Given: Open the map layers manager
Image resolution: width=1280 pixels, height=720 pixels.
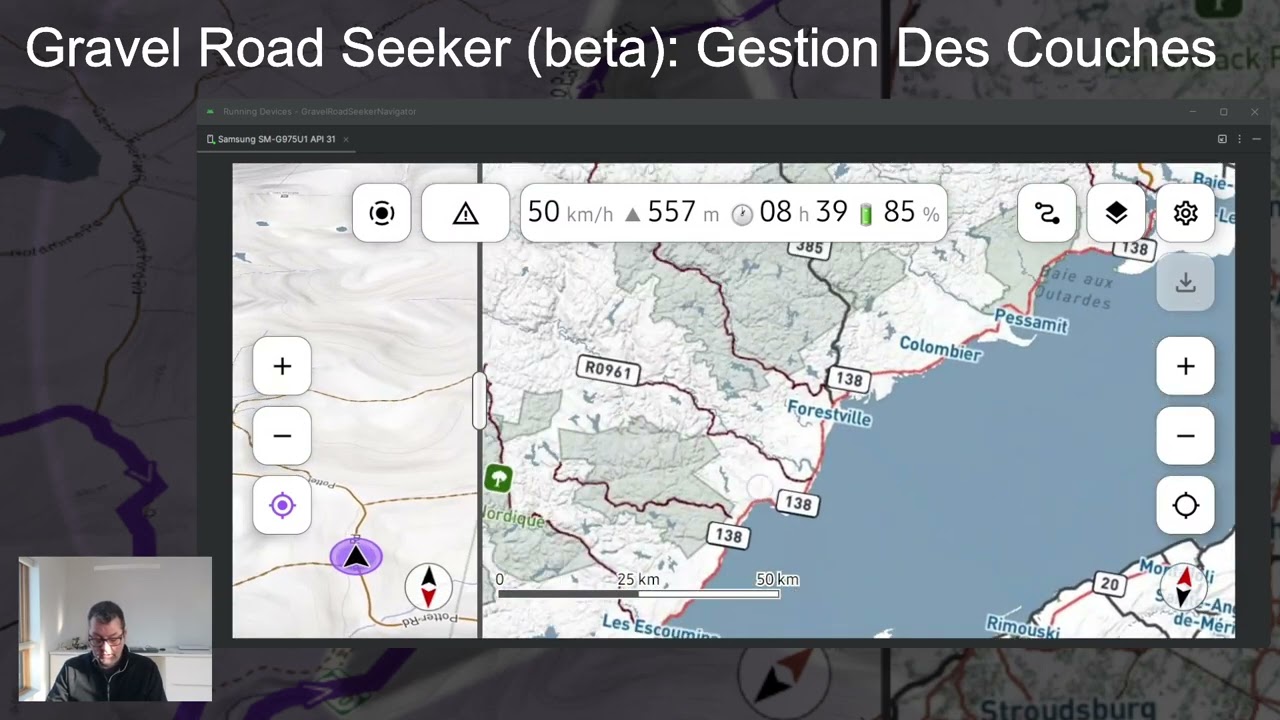Looking at the screenshot, I should 1116,213.
